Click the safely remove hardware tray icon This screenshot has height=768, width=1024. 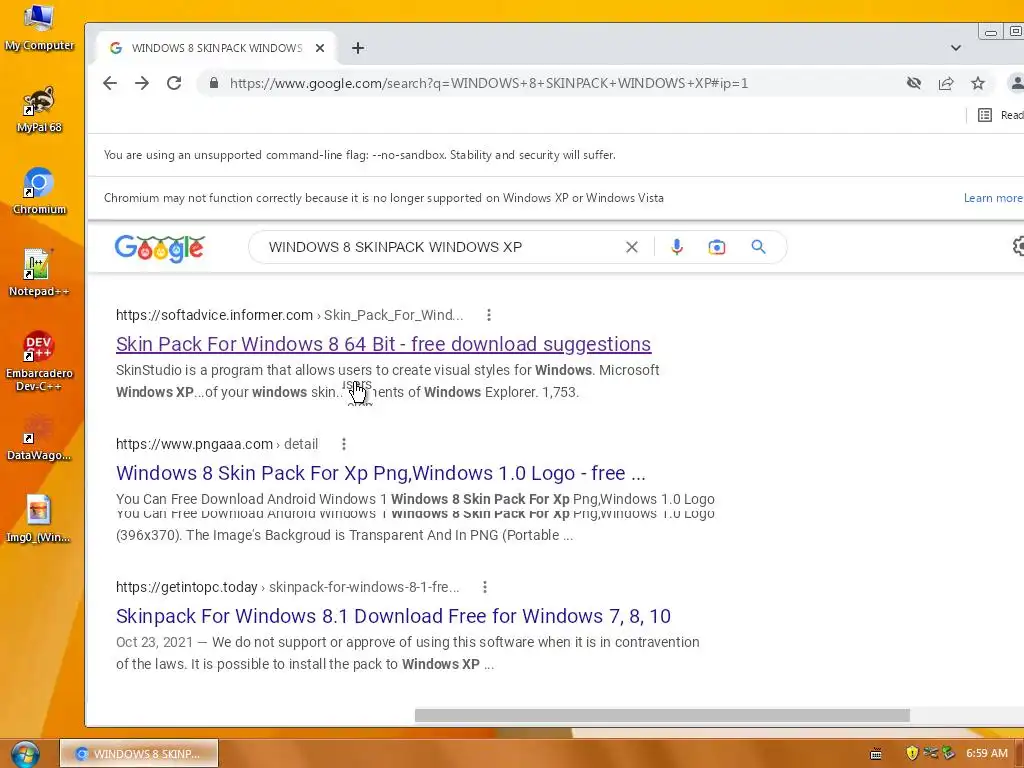point(948,754)
